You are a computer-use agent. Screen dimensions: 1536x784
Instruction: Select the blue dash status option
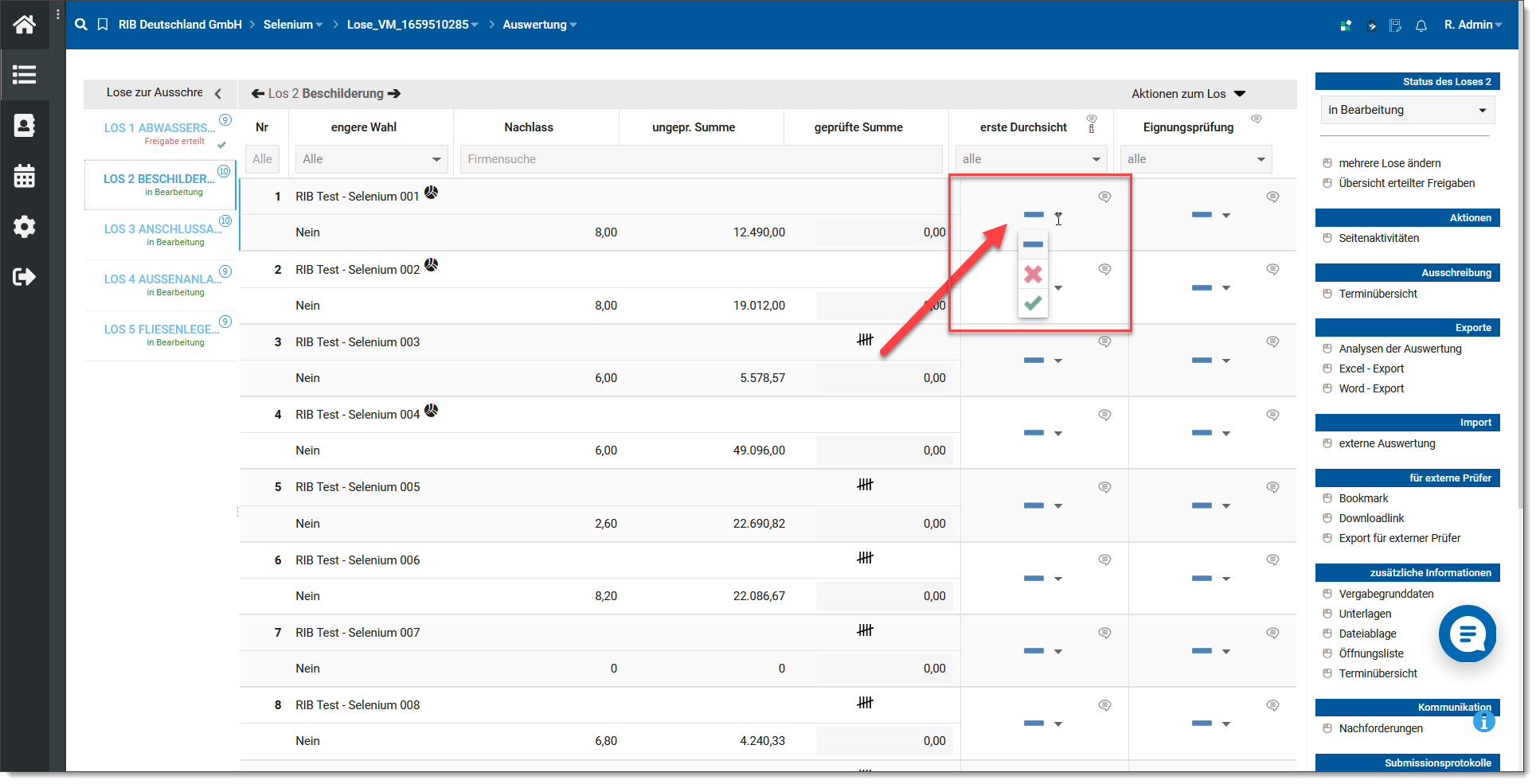(x=1033, y=244)
